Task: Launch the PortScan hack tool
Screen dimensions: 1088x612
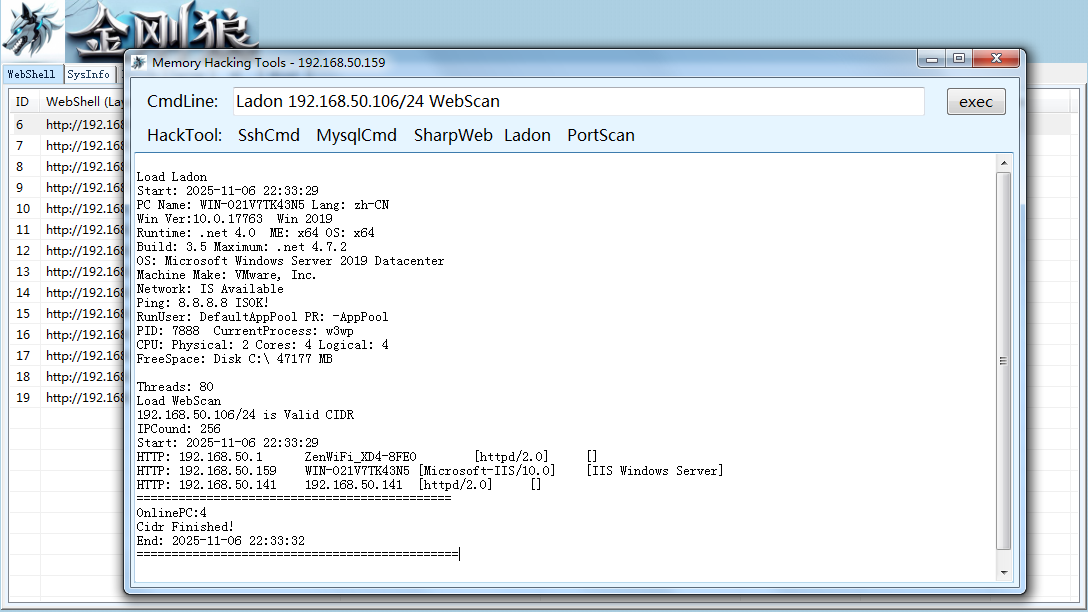Action: 601,135
